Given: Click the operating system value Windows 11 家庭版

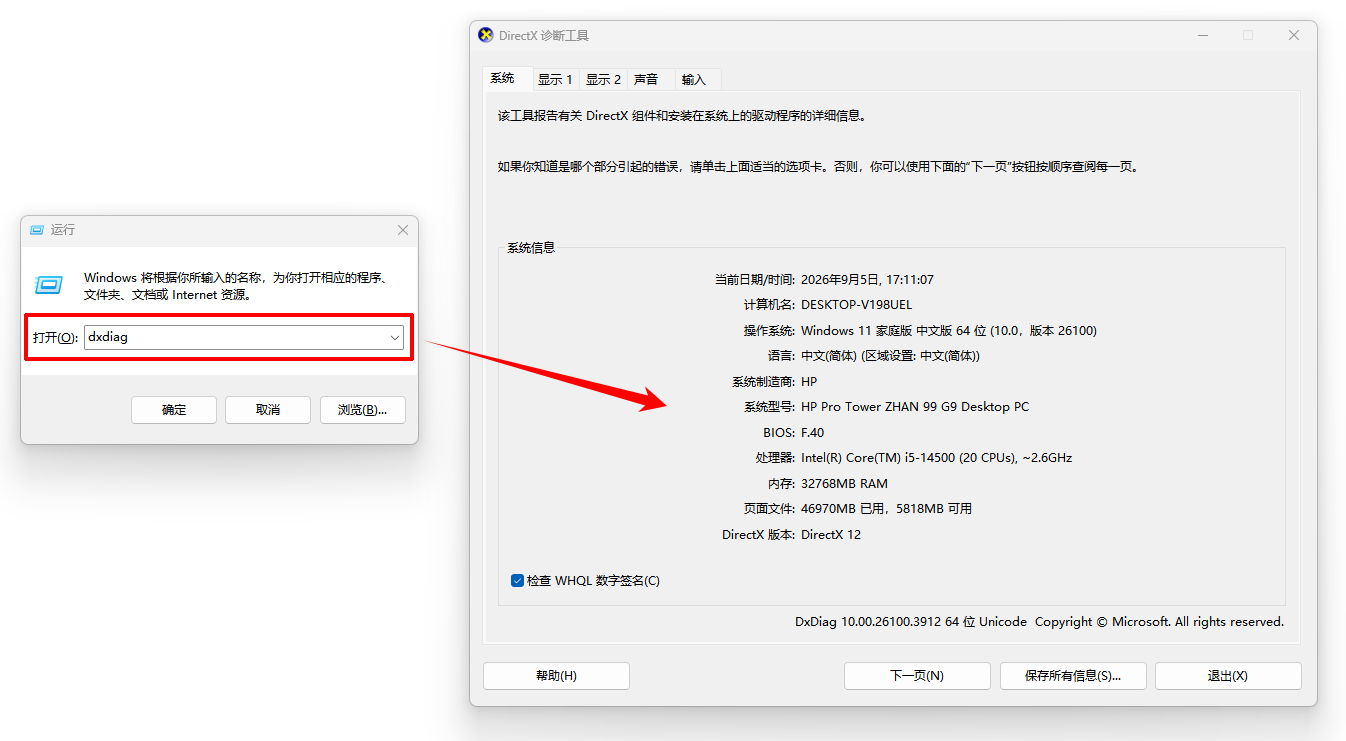Looking at the screenshot, I should pos(949,331).
